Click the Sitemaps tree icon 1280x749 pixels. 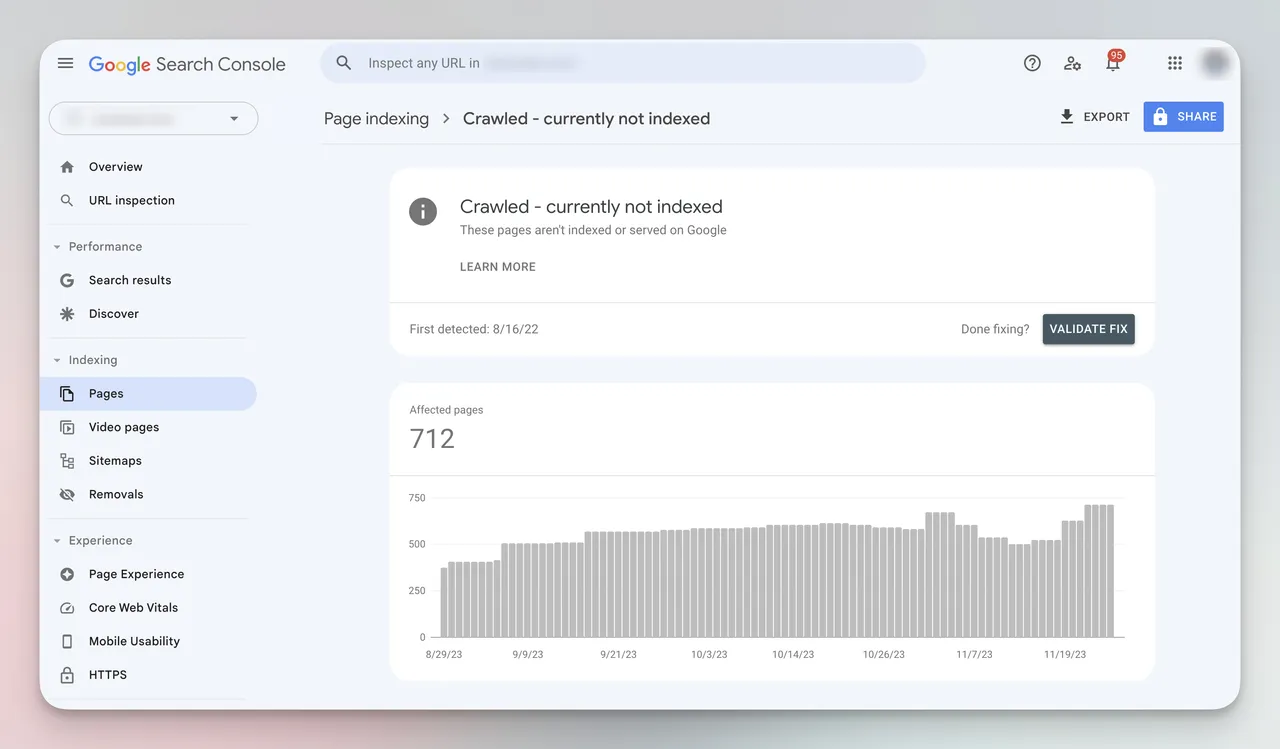(x=67, y=461)
